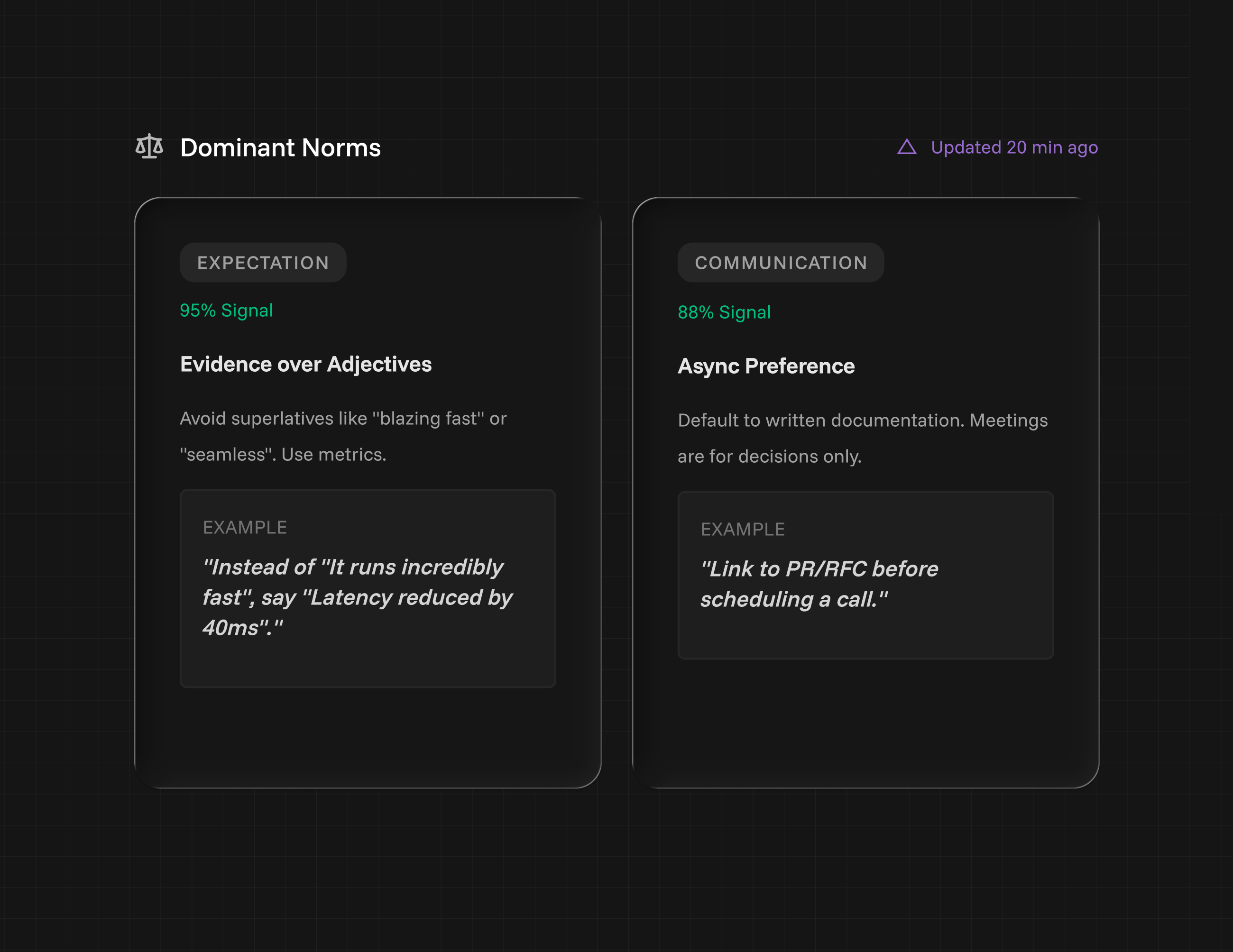
Task: Select the EXPECTATION tag badge
Action: point(263,263)
